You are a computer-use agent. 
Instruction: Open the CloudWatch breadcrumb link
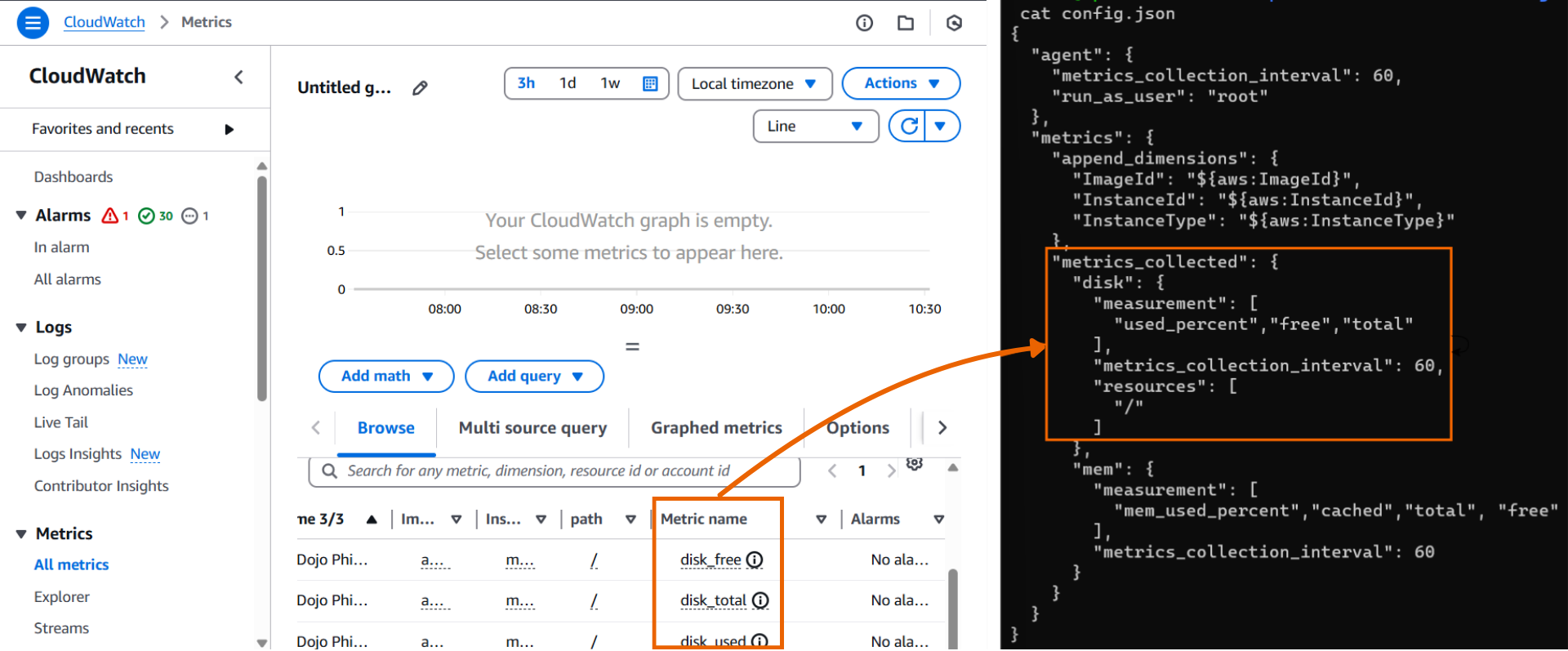(x=105, y=22)
